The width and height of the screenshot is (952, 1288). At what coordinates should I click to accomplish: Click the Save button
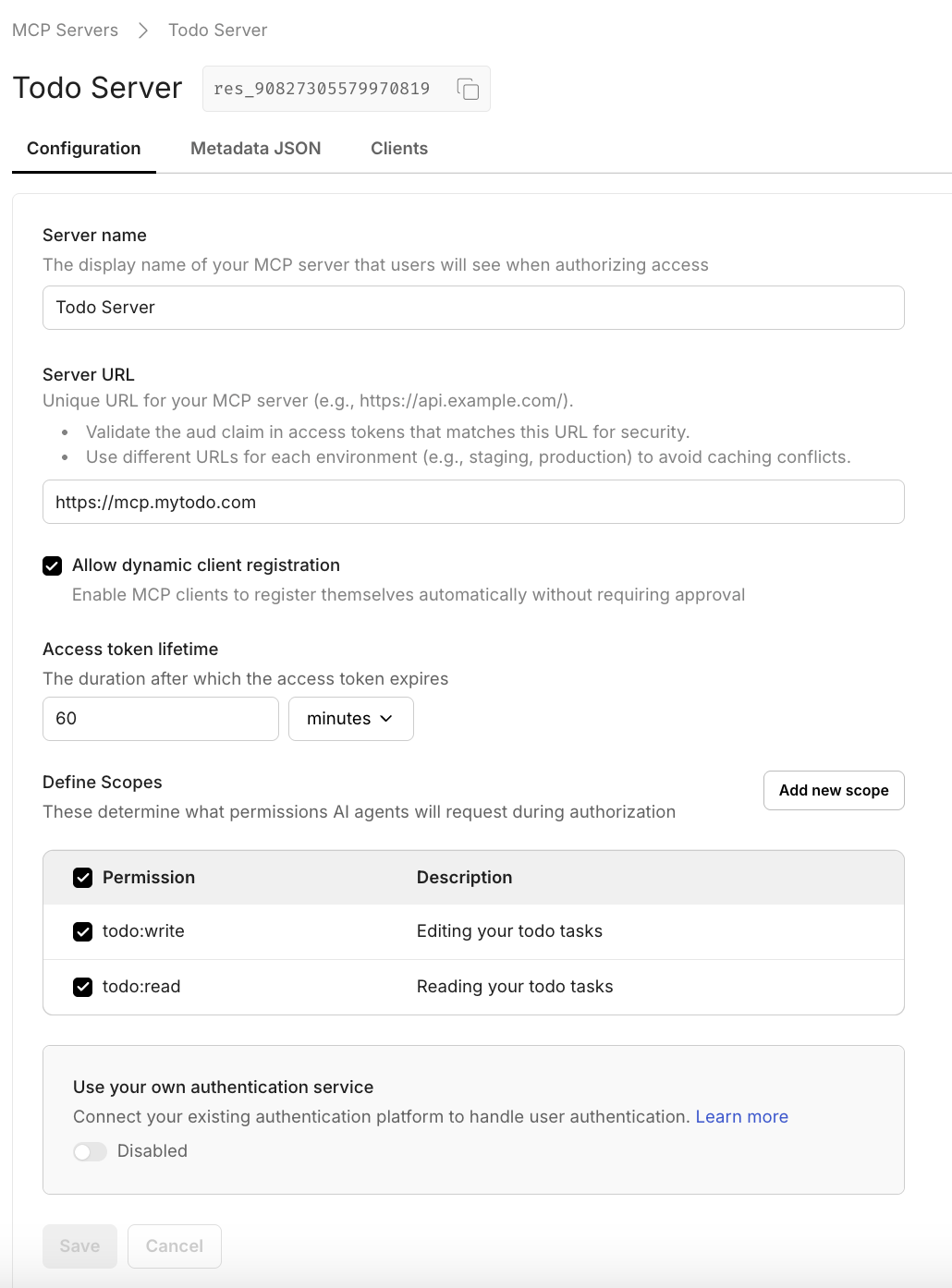(79, 1245)
